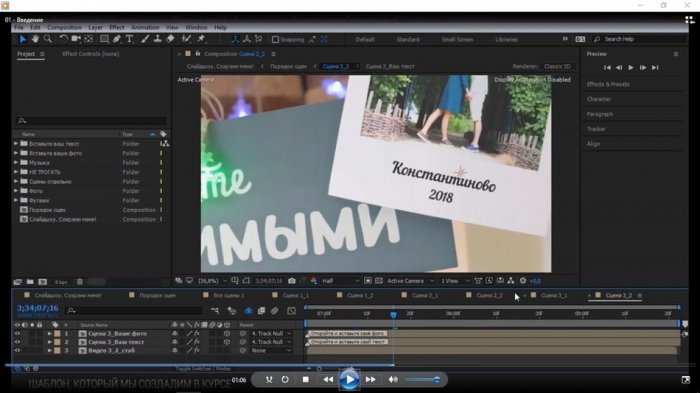Open the composition mini-flowchart icon in timeline
This screenshot has width=700, height=393.
215,310
